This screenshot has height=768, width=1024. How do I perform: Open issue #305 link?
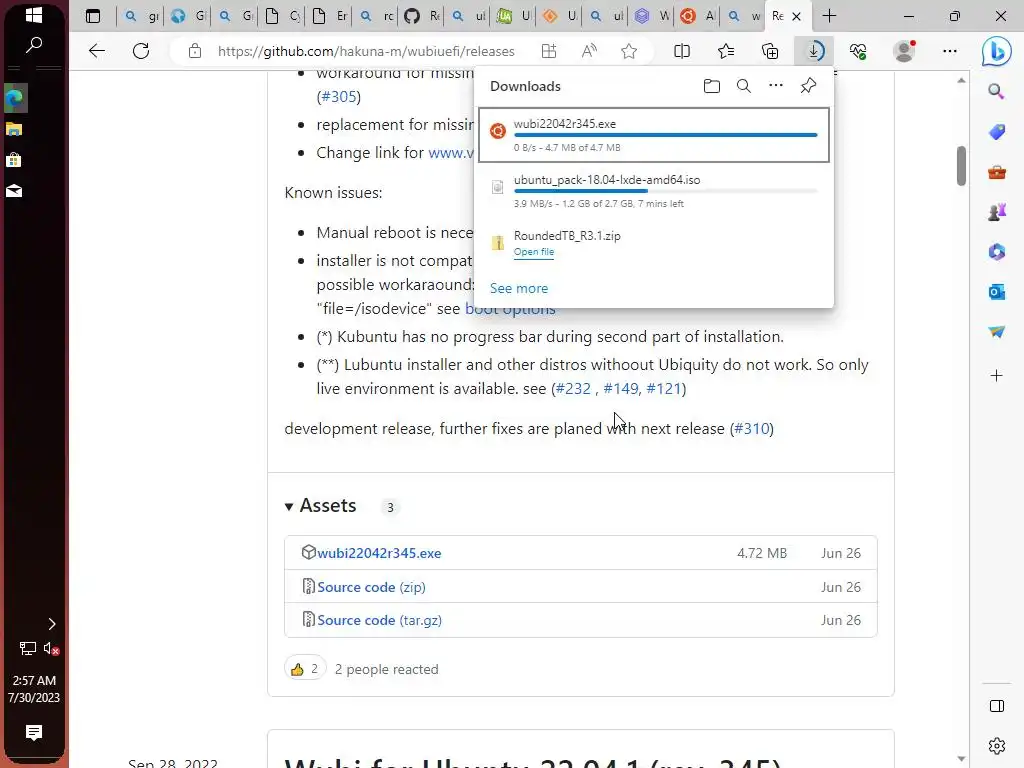pyautogui.click(x=338, y=97)
